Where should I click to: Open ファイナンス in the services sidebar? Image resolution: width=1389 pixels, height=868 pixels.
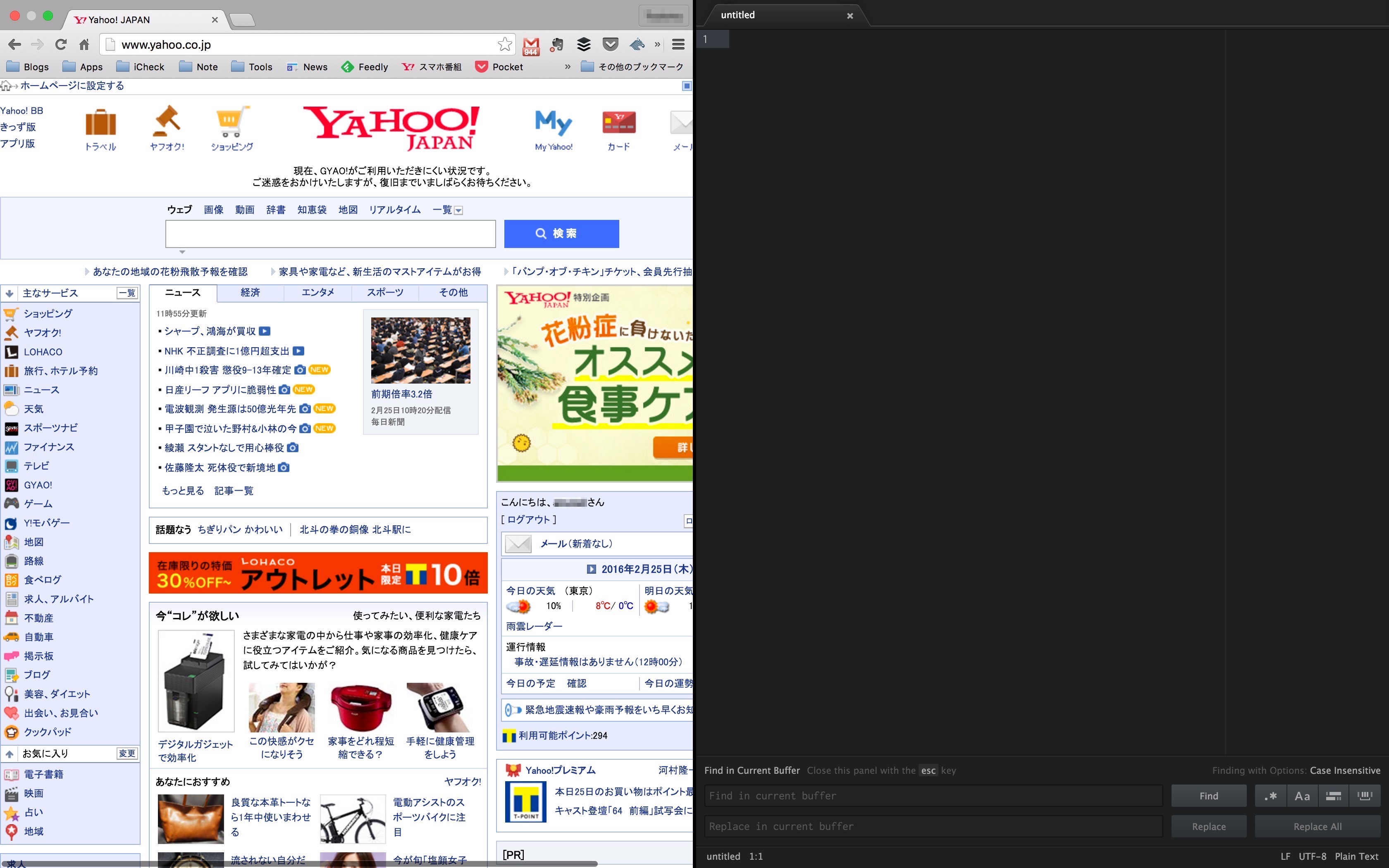pyautogui.click(x=49, y=447)
